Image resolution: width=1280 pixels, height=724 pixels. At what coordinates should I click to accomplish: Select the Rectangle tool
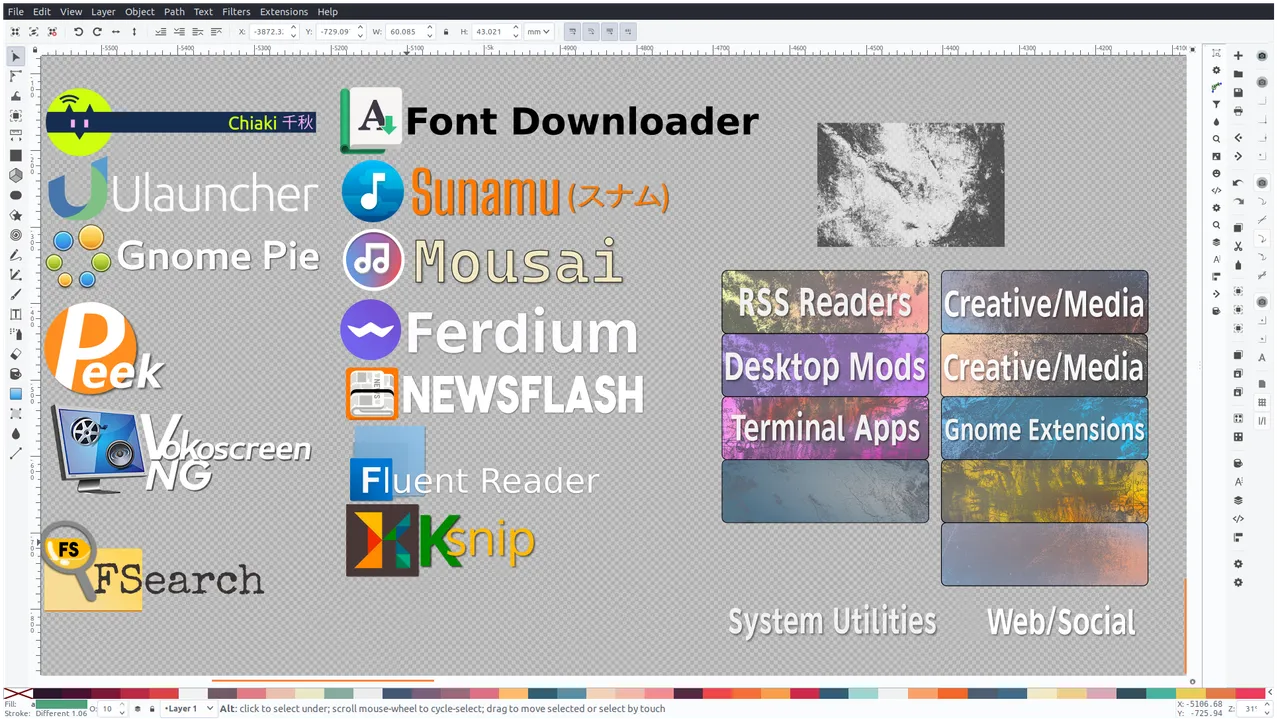point(16,156)
